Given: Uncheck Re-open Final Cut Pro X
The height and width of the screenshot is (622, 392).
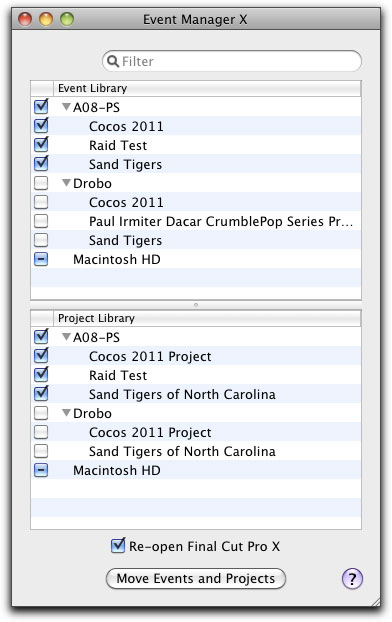Looking at the screenshot, I should coord(118,546).
